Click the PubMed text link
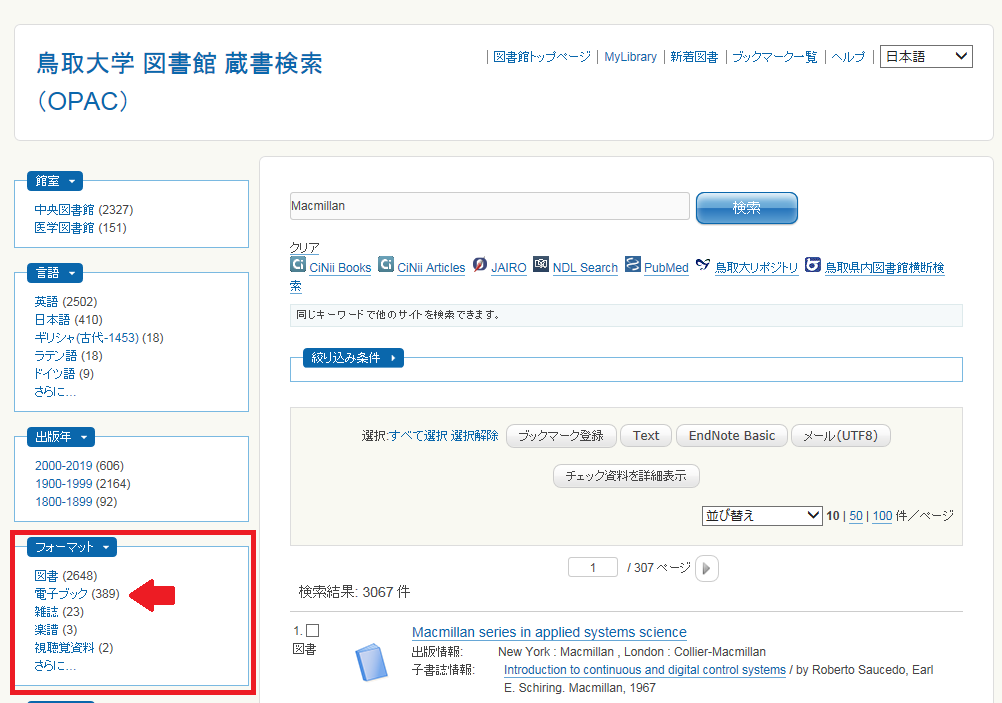The image size is (1002, 703). (x=666, y=268)
